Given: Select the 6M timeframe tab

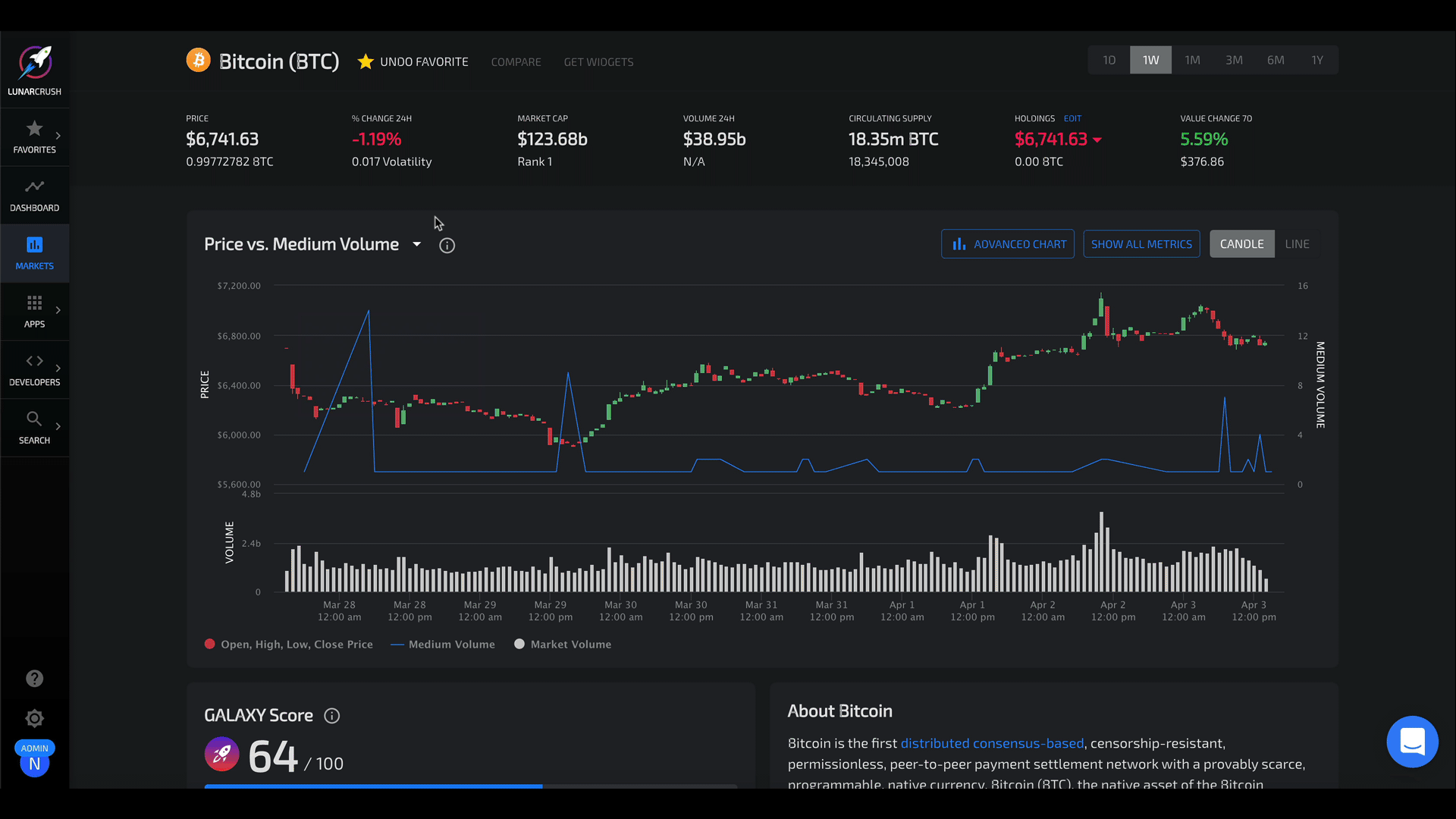Looking at the screenshot, I should (1276, 60).
